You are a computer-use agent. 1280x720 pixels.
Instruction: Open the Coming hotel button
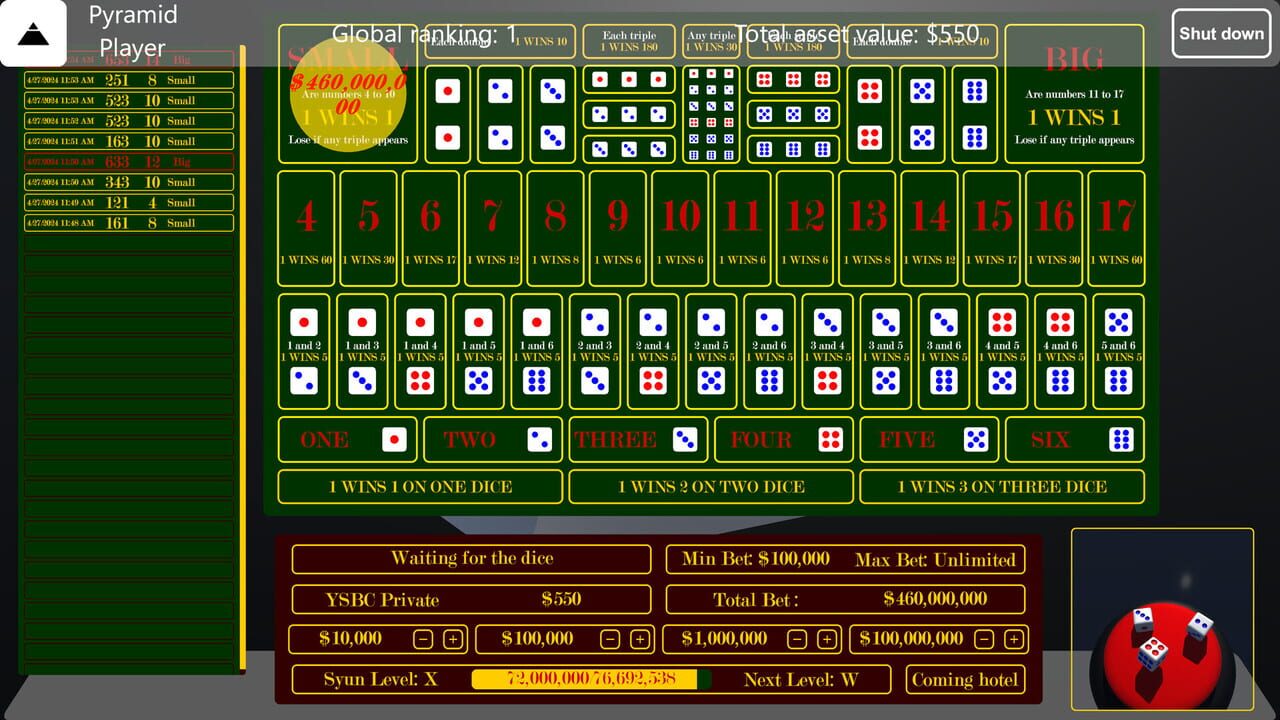coord(964,680)
